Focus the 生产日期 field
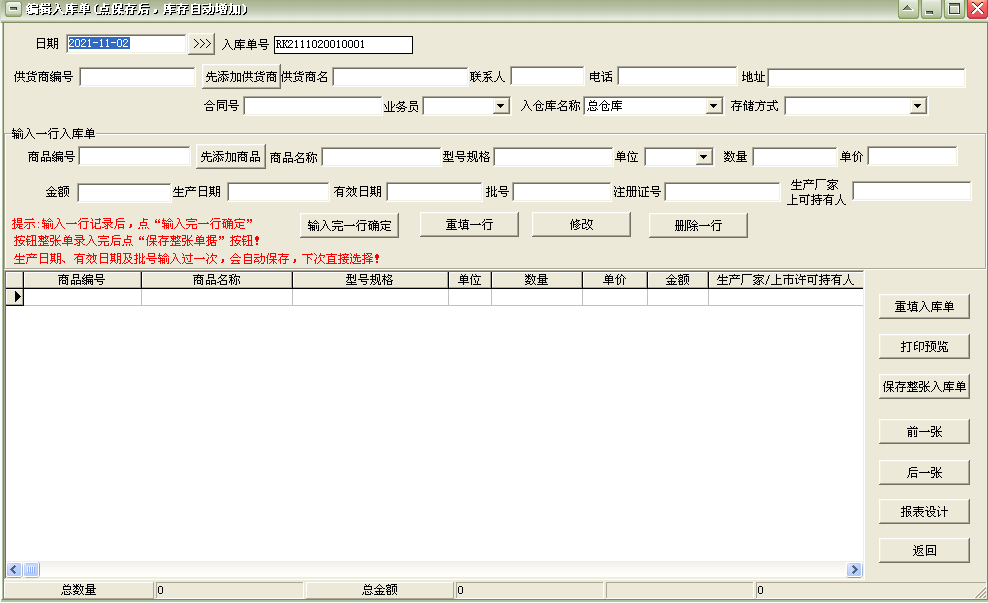This screenshot has height=603, width=988. [278, 192]
